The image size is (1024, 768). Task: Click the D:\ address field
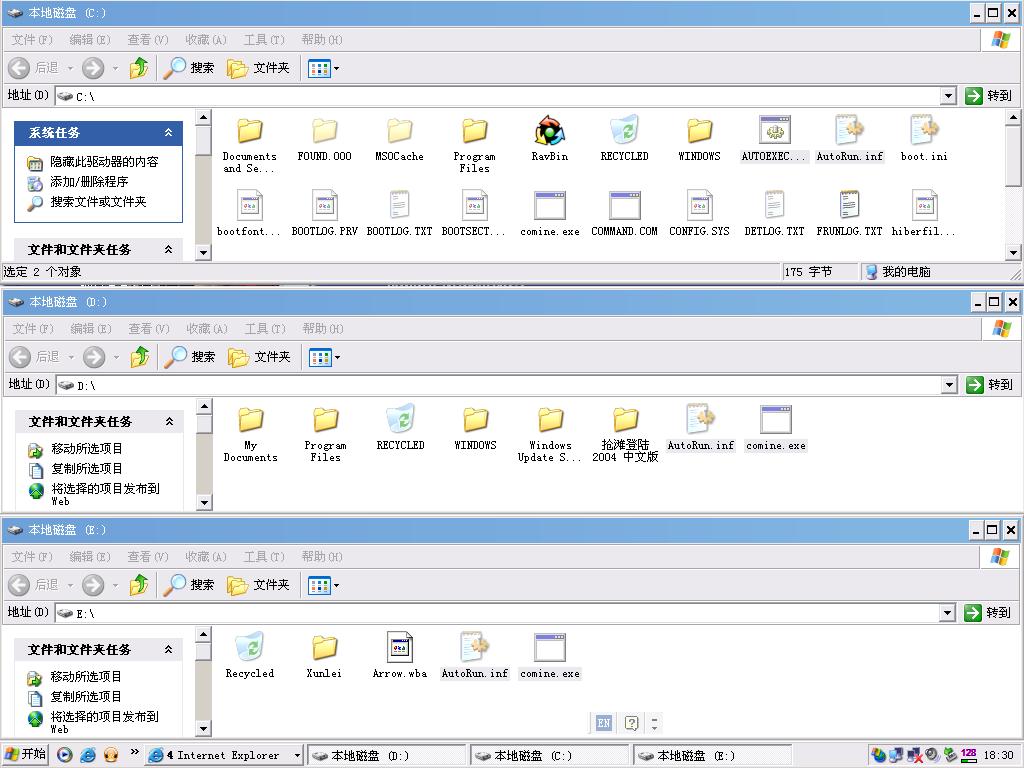[x=499, y=385]
